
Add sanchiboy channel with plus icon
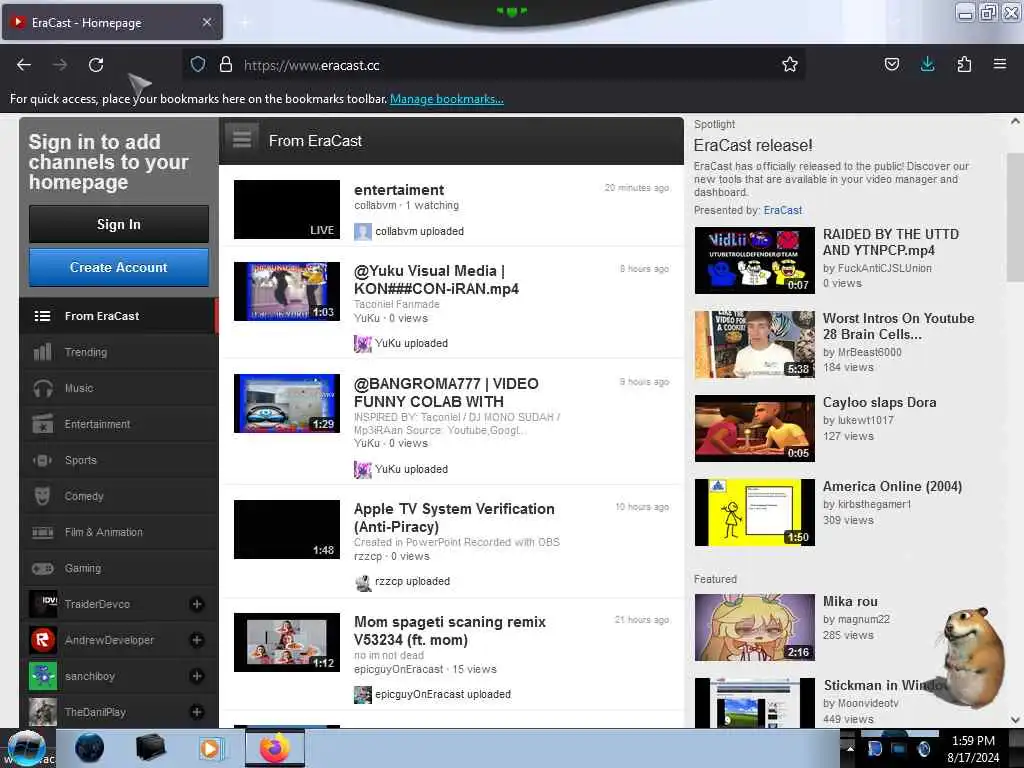pyautogui.click(x=197, y=676)
